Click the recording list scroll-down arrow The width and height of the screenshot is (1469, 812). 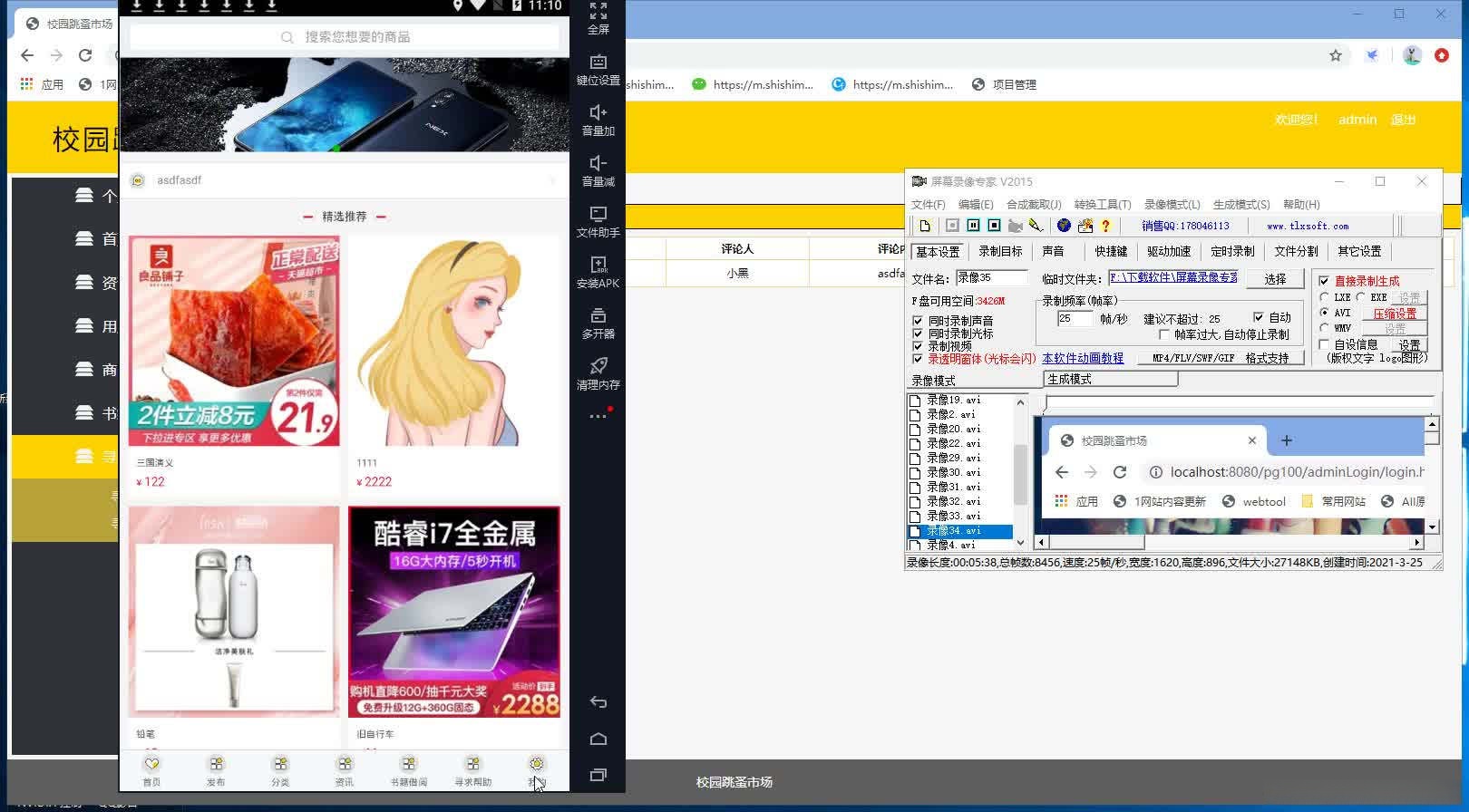point(1020,543)
